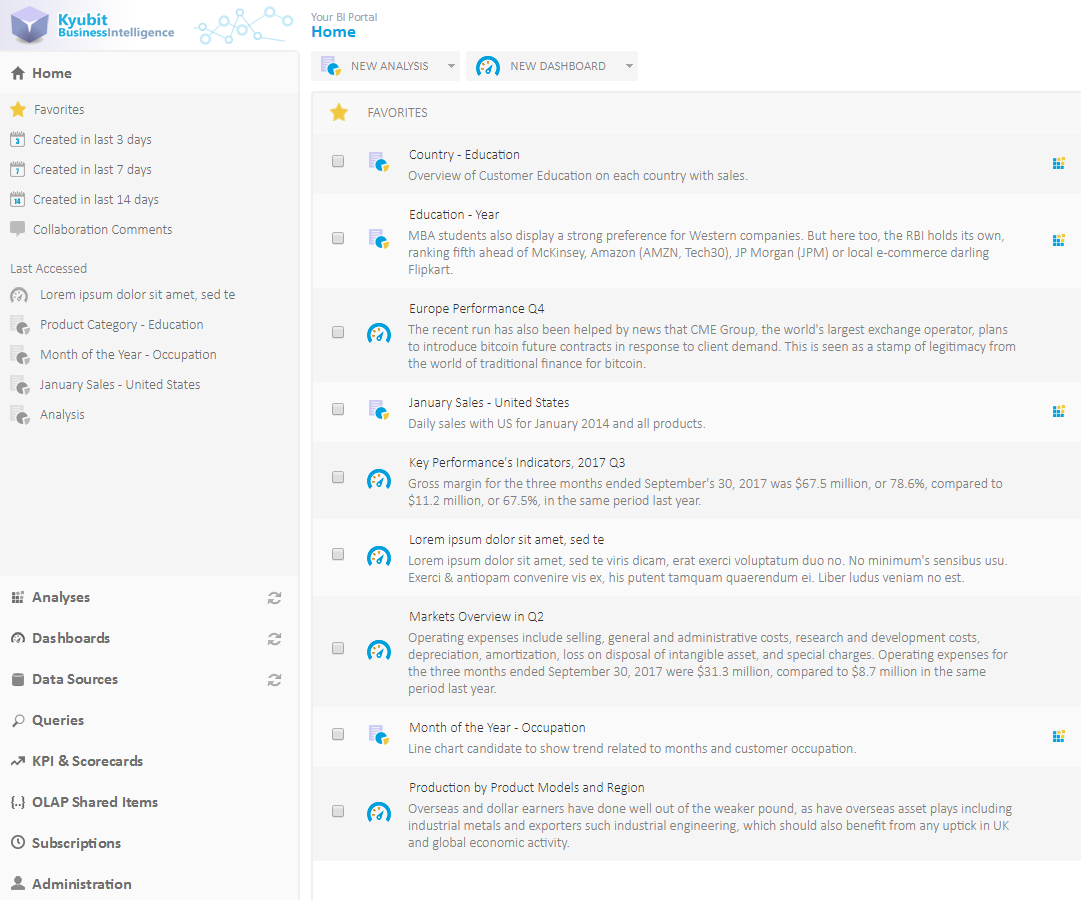Tick the Production by Product Models and Region checkbox
The width and height of the screenshot is (1081, 900).
[x=338, y=811]
